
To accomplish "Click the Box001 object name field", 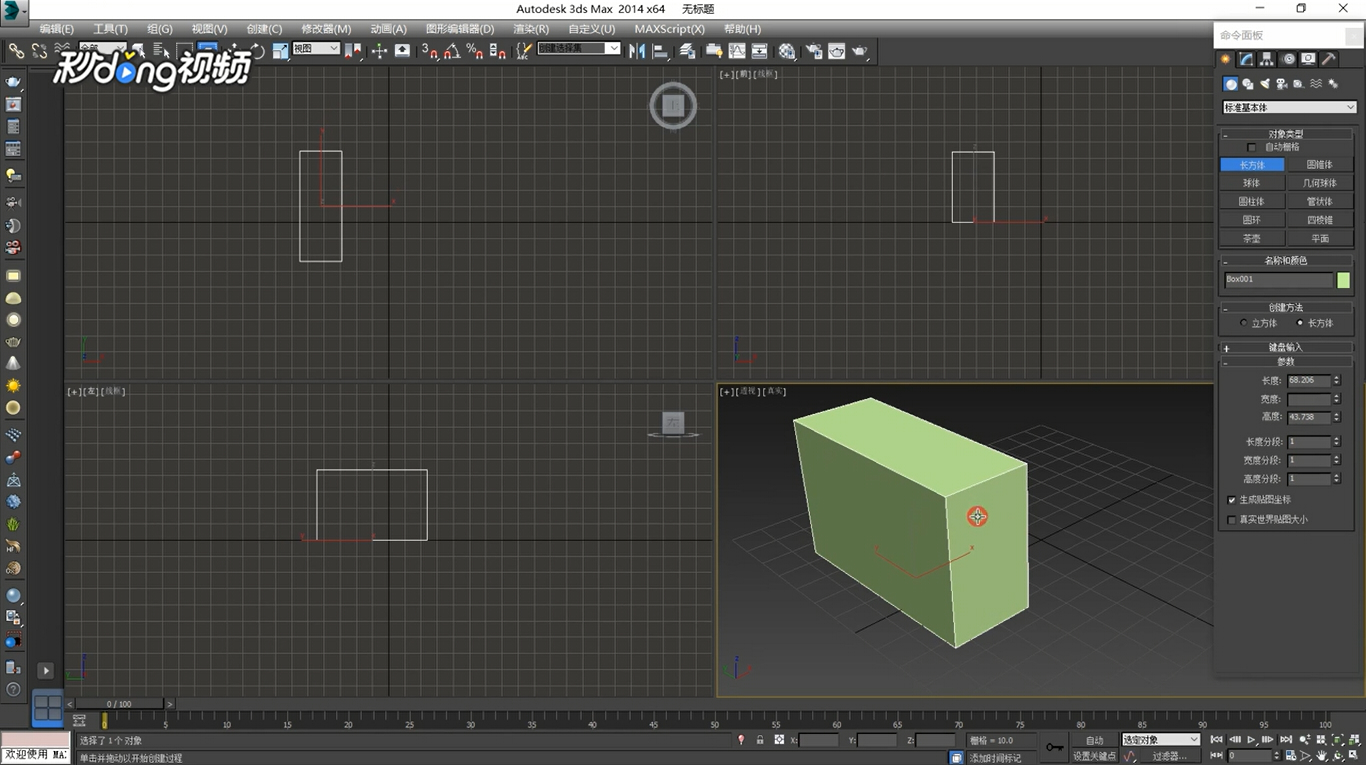I will (1279, 280).
